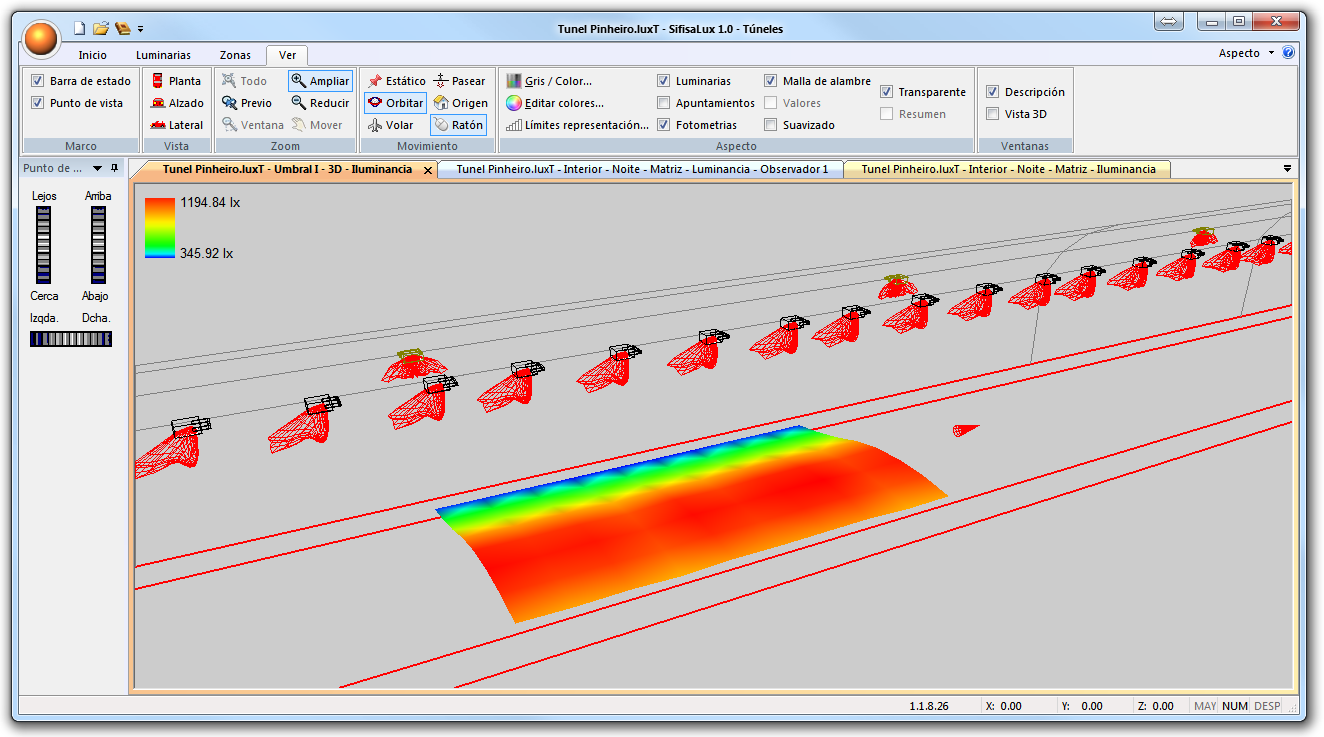Click the double-arrow button in title bar
The image size is (1324, 737).
point(1169,21)
